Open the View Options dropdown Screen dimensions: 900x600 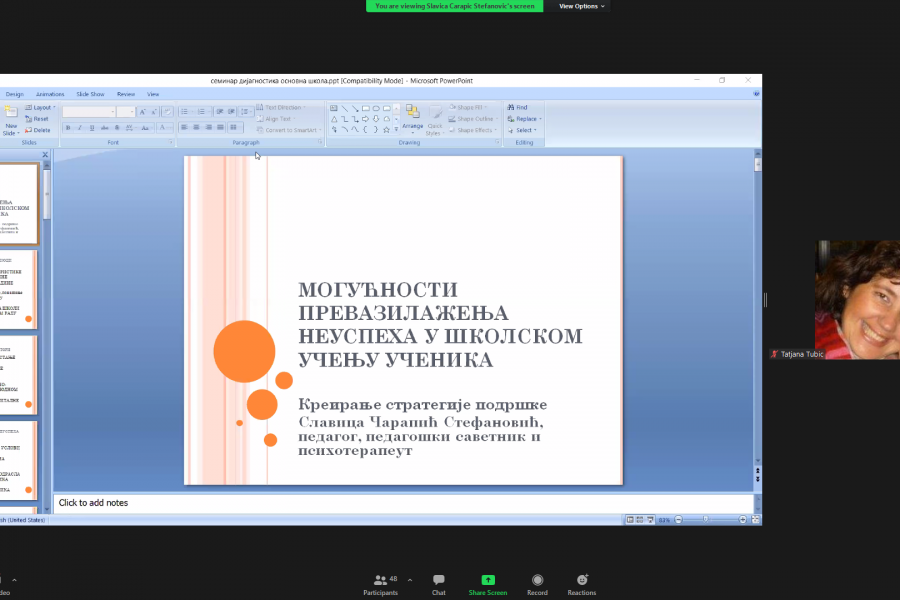pyautogui.click(x=581, y=6)
